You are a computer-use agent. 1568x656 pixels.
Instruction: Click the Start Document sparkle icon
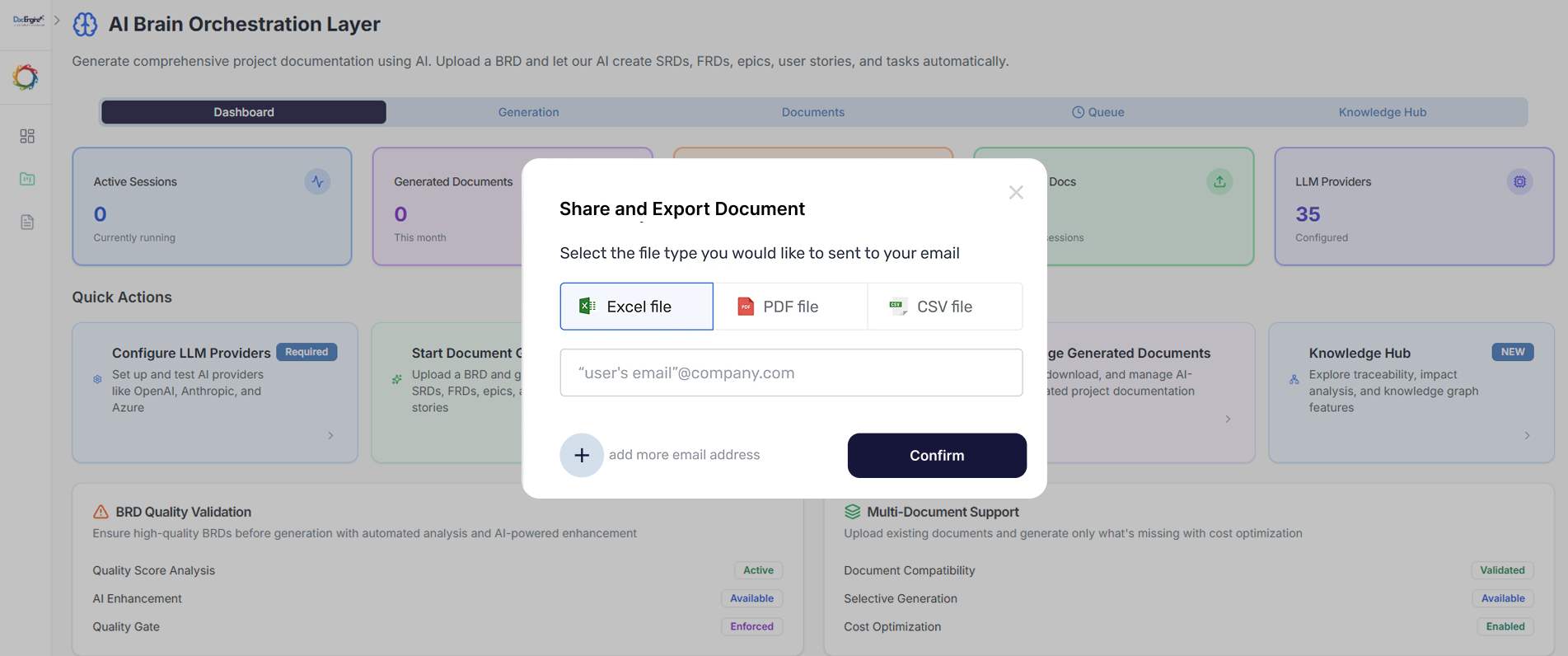[x=397, y=380]
